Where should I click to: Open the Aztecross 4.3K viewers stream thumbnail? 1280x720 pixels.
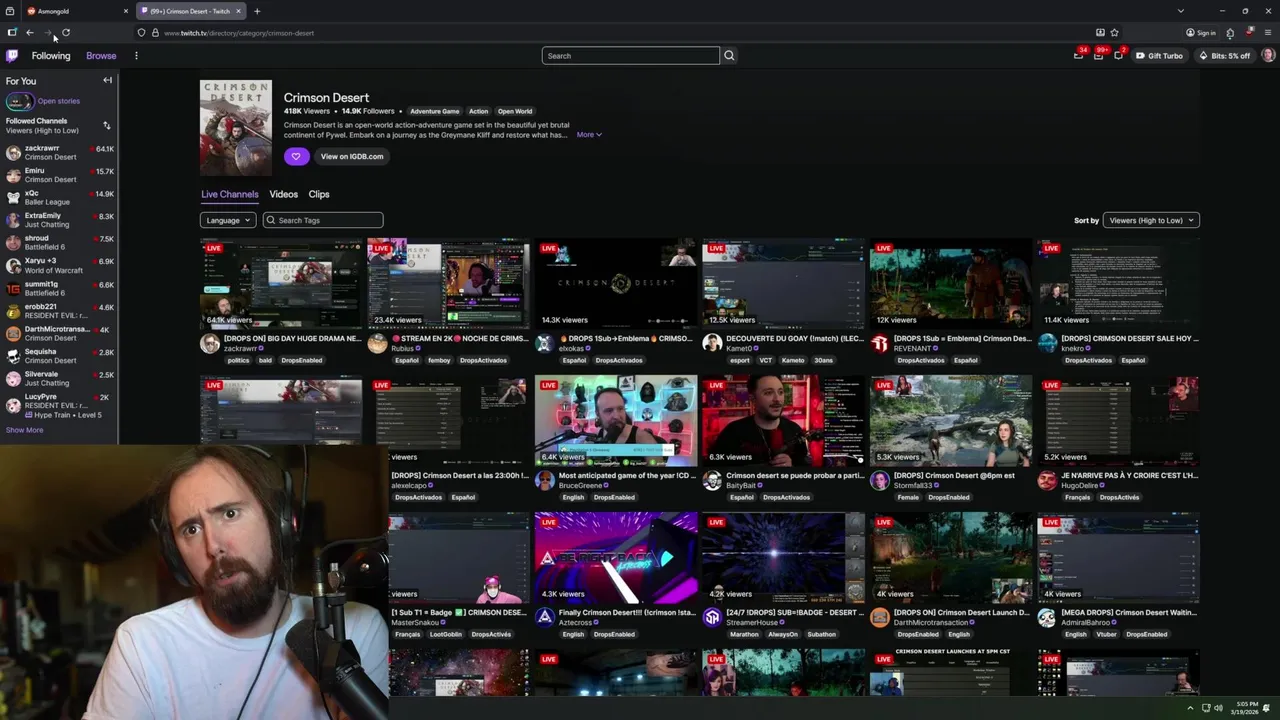[x=616, y=557]
